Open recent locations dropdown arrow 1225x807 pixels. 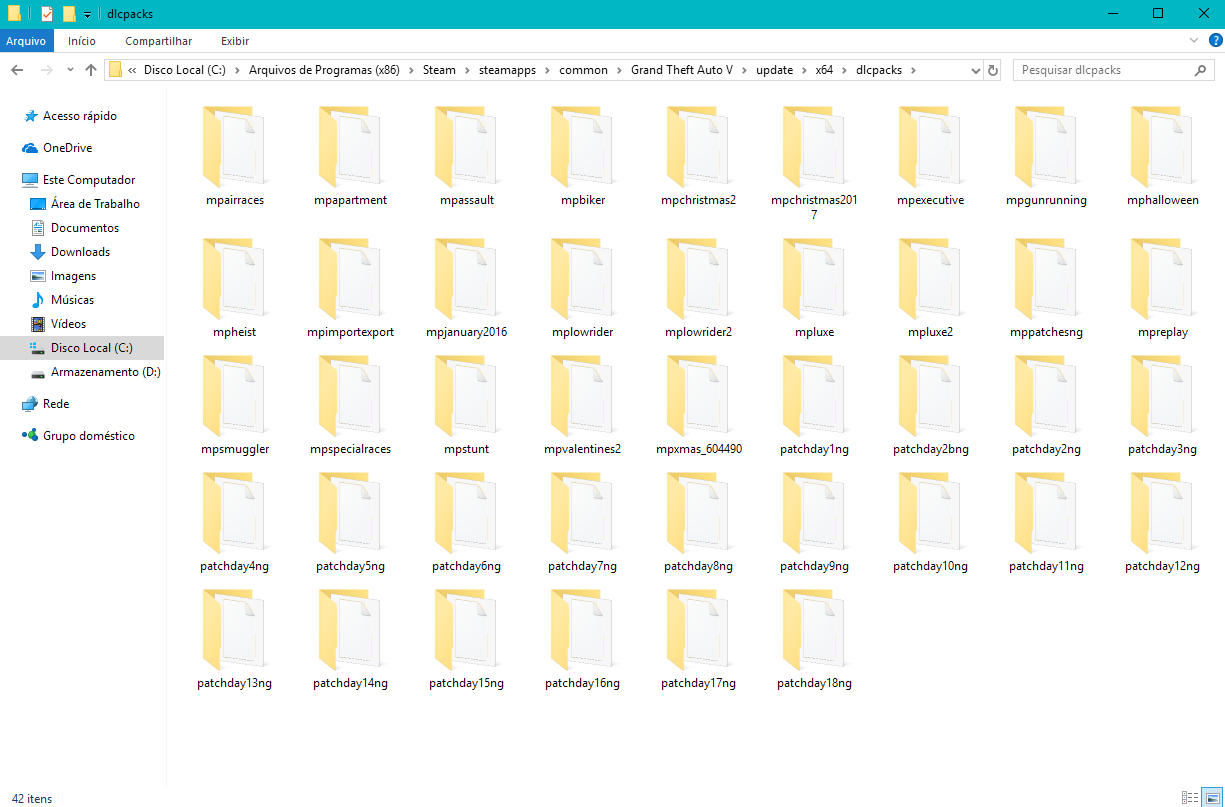(70, 70)
